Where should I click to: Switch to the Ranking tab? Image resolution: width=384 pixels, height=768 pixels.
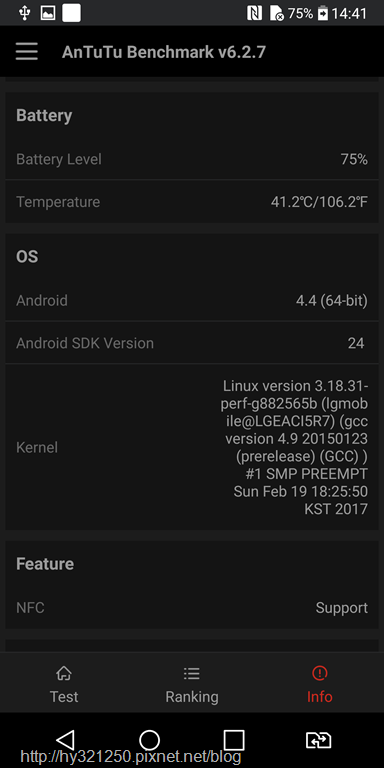[x=192, y=684]
